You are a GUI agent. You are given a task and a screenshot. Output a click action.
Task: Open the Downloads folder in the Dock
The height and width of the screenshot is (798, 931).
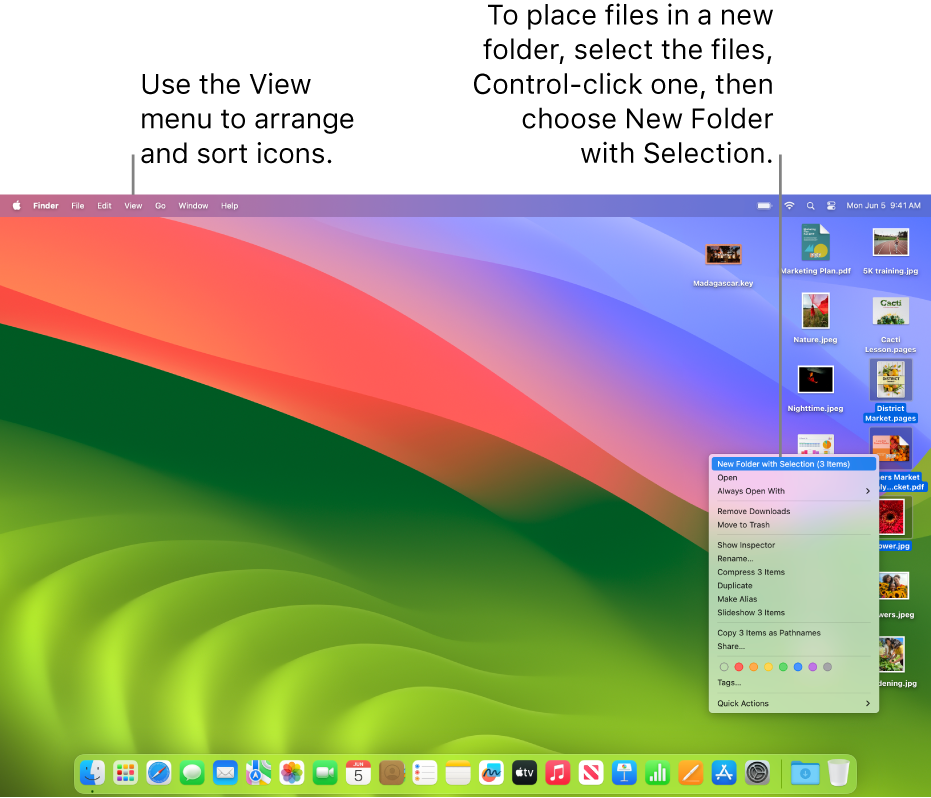click(805, 773)
